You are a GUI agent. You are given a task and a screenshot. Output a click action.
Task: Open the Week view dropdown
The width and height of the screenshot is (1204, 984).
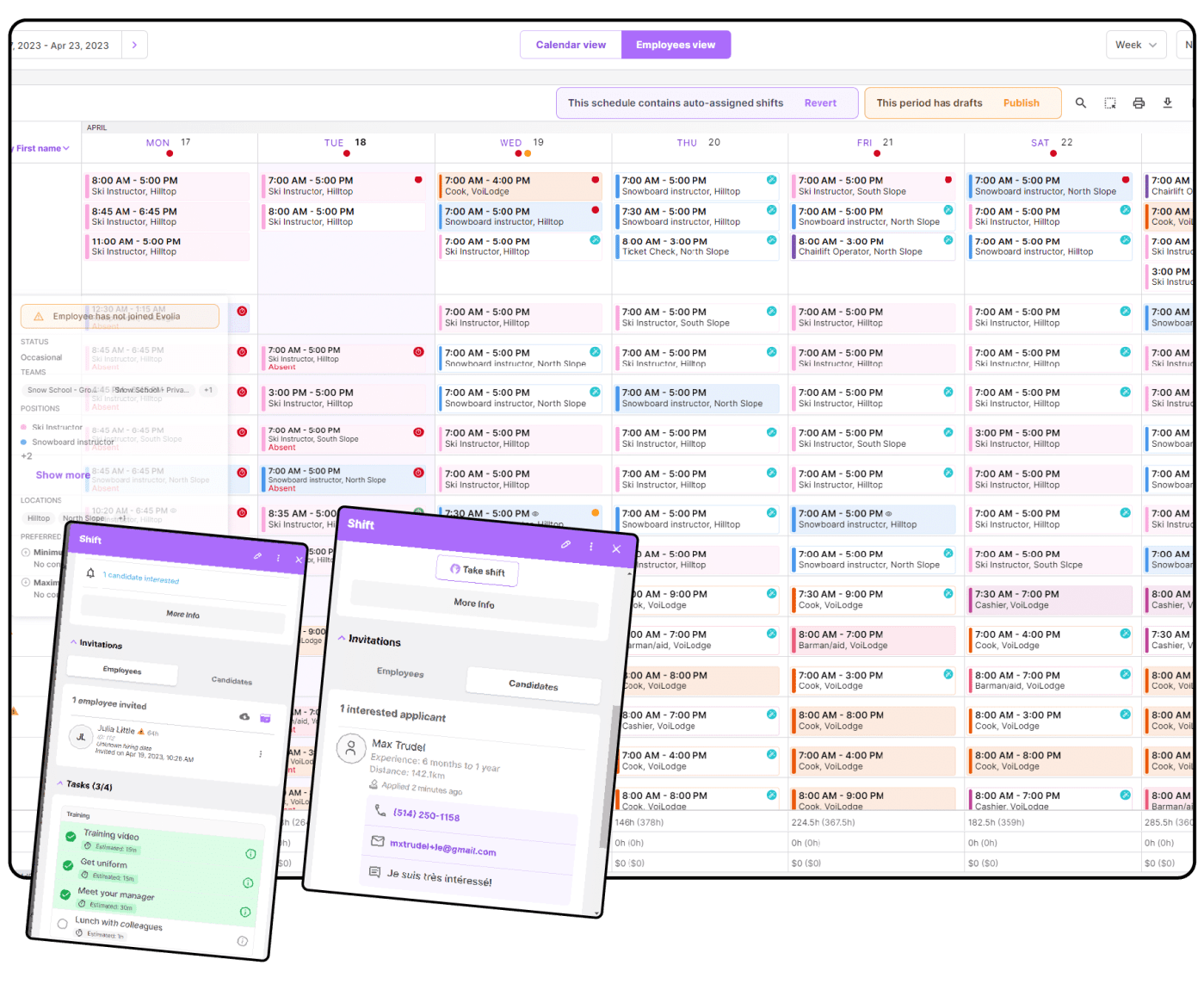click(x=1136, y=45)
